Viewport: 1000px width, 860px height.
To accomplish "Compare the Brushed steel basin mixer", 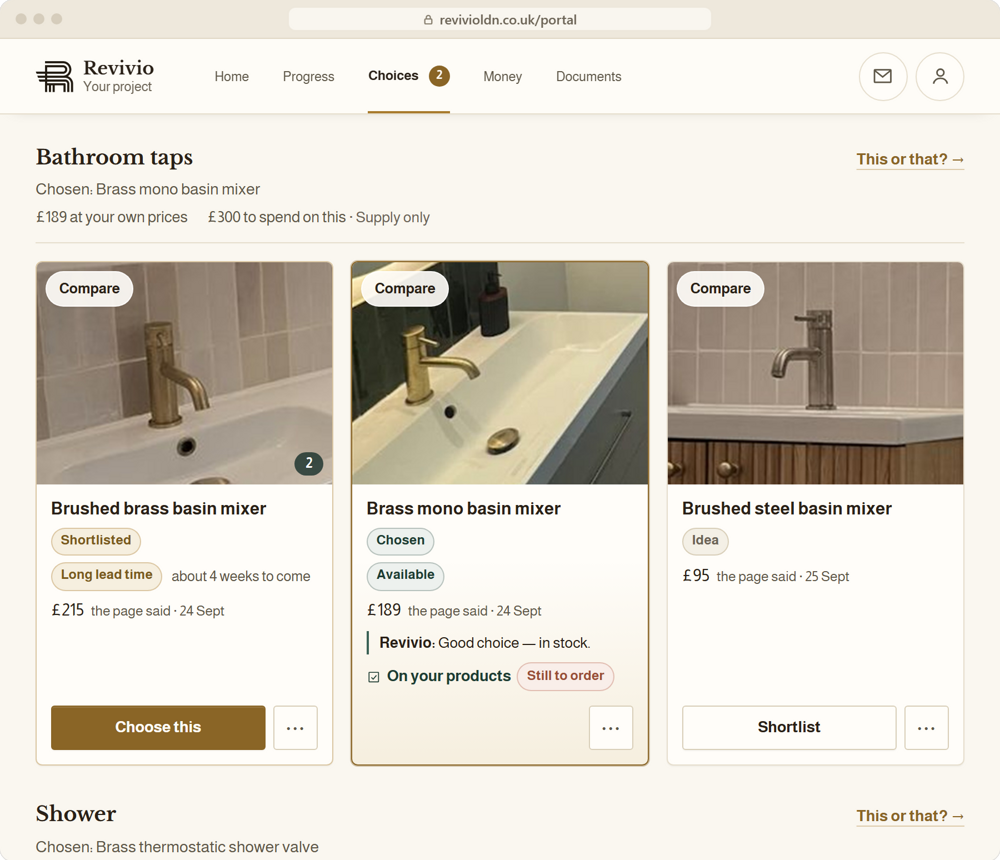I will (x=720, y=289).
